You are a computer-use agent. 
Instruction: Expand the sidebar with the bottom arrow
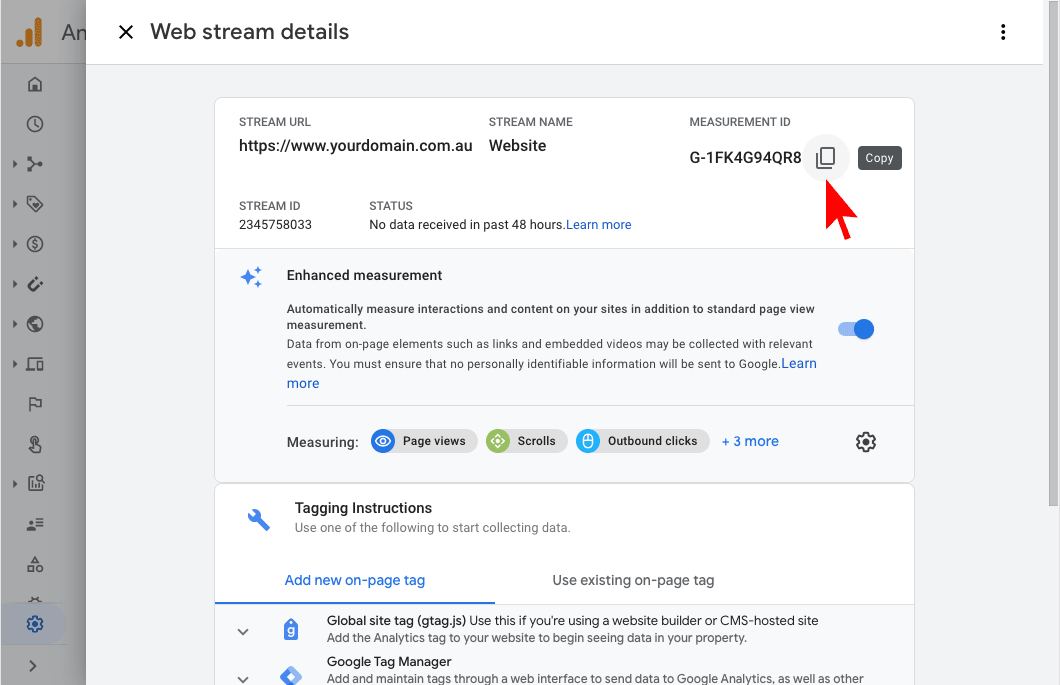[x=33, y=666]
